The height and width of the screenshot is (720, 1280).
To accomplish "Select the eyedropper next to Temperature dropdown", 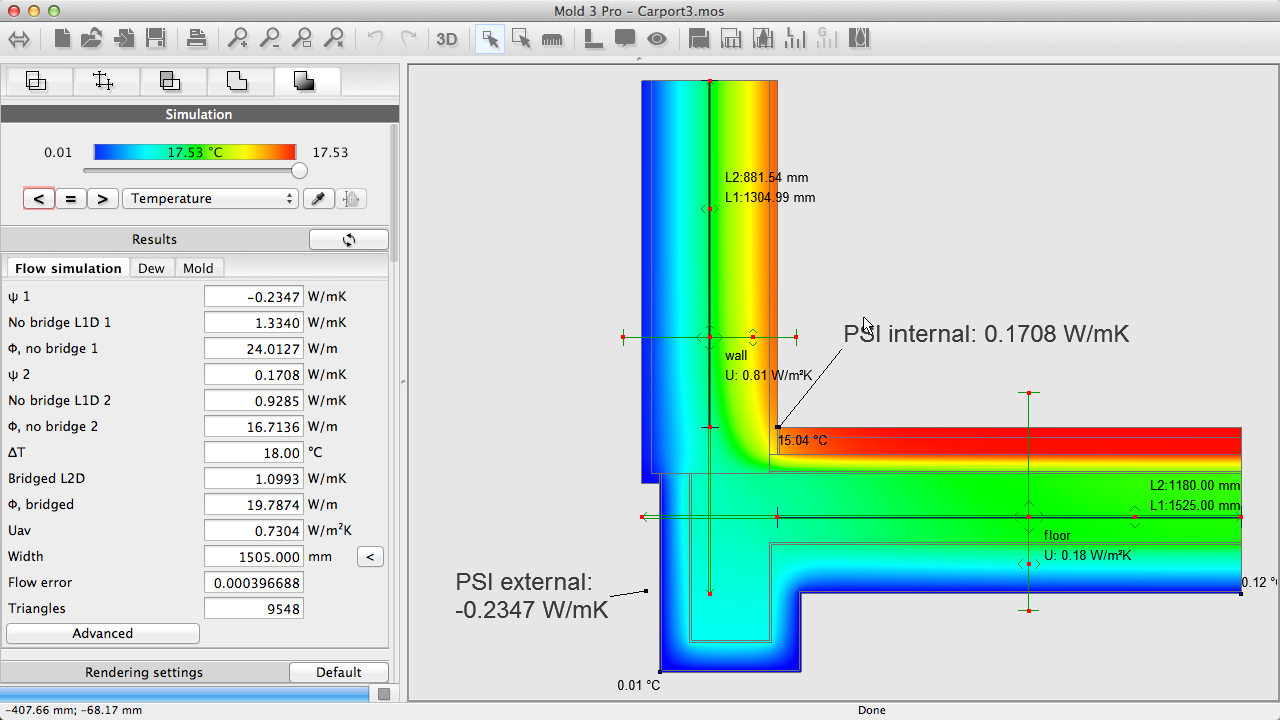I will [x=318, y=198].
